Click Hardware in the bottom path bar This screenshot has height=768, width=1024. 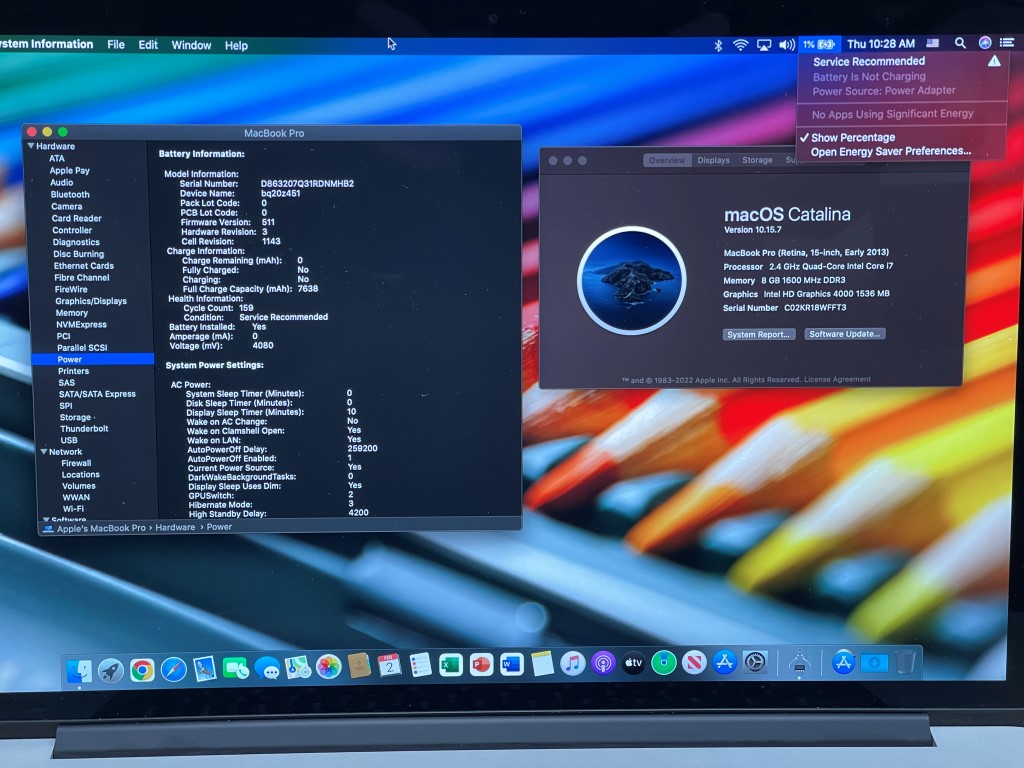pyautogui.click(x=175, y=527)
